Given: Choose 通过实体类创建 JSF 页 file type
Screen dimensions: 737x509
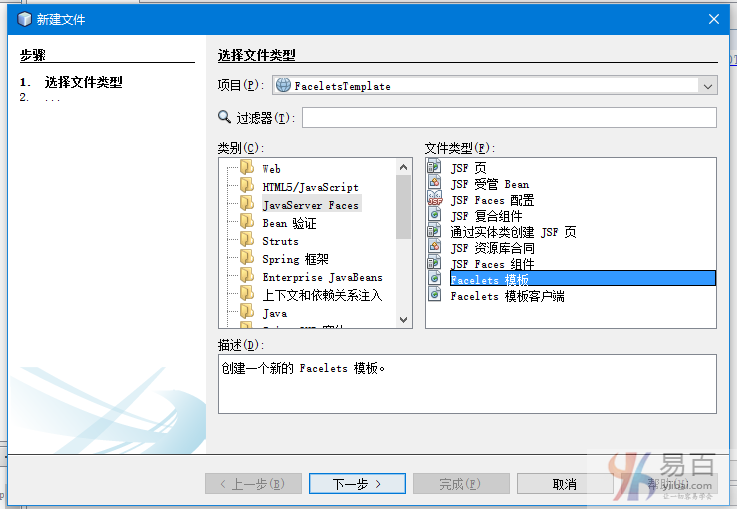Looking at the screenshot, I should (x=513, y=232).
